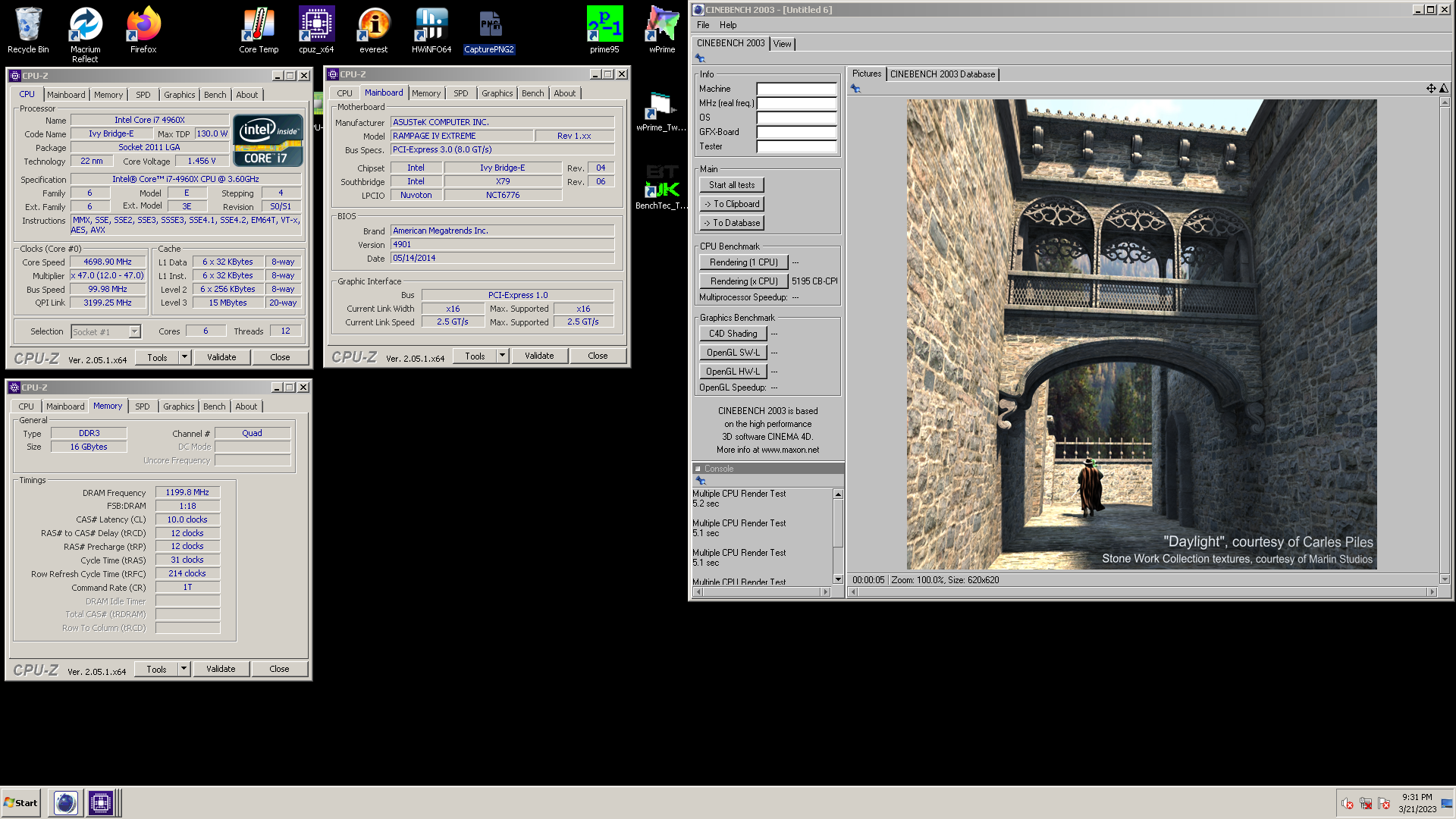Click the OS input field
1456x819 pixels.
tap(796, 118)
